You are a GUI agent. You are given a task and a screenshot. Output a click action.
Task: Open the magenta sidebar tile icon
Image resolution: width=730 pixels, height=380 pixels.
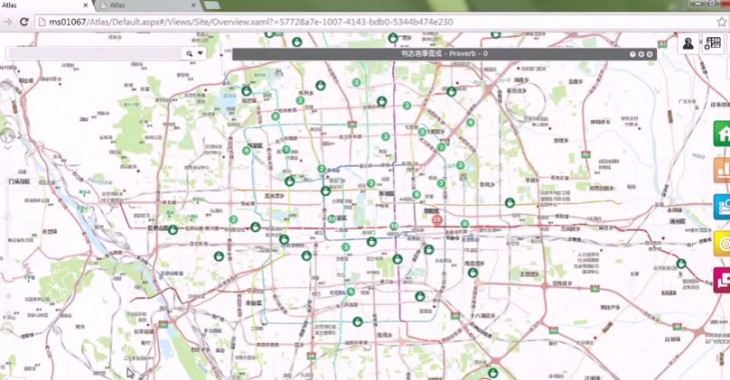(x=723, y=280)
